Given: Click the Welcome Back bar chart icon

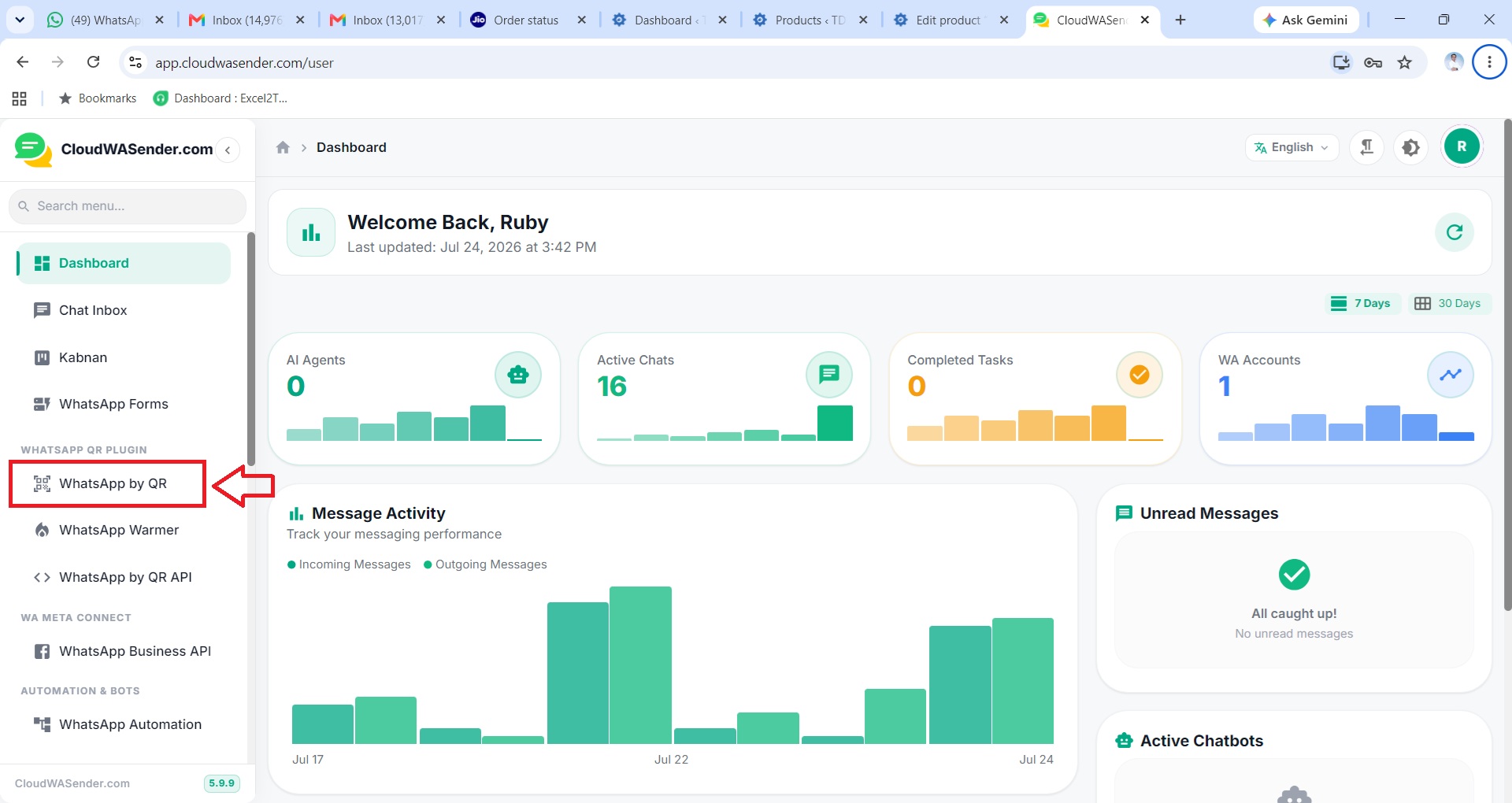Looking at the screenshot, I should [311, 232].
